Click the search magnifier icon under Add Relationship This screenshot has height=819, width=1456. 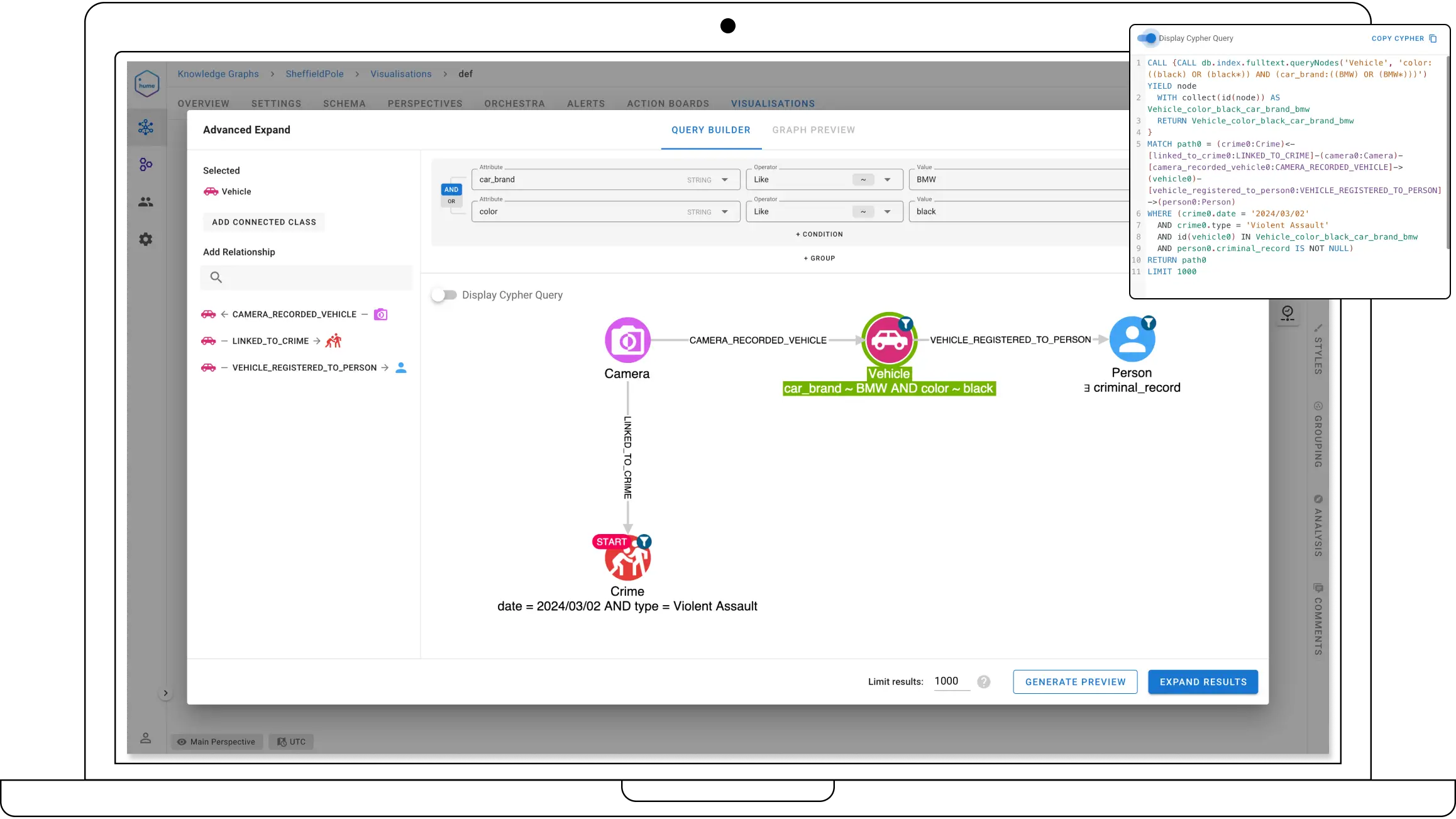click(216, 277)
